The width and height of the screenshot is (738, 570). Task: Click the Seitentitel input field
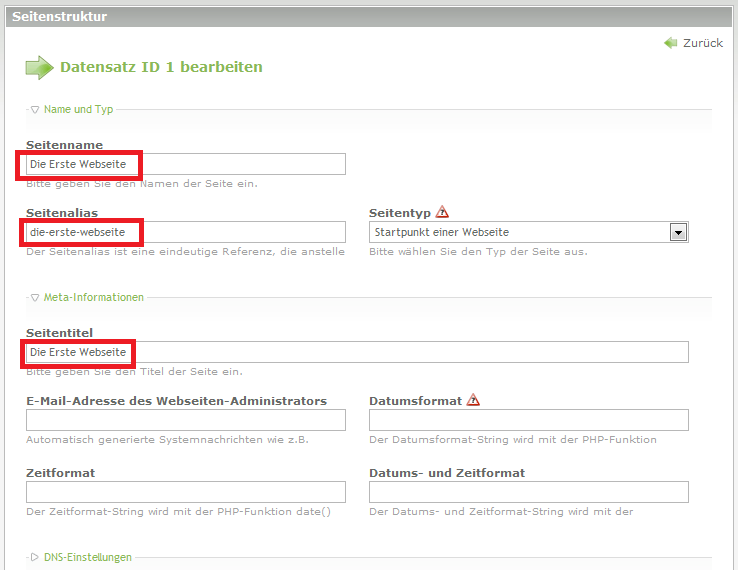pos(356,352)
